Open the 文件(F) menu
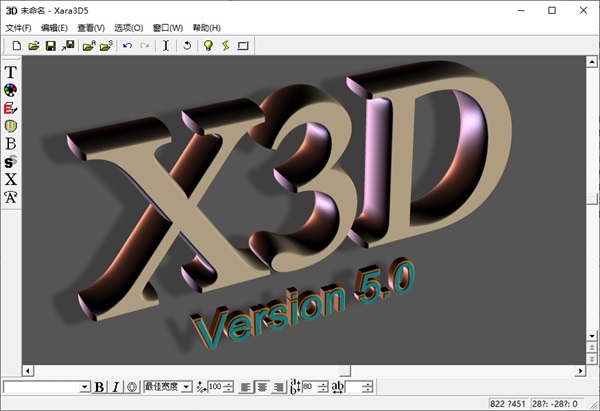The height and width of the screenshot is (411, 600). [x=18, y=28]
